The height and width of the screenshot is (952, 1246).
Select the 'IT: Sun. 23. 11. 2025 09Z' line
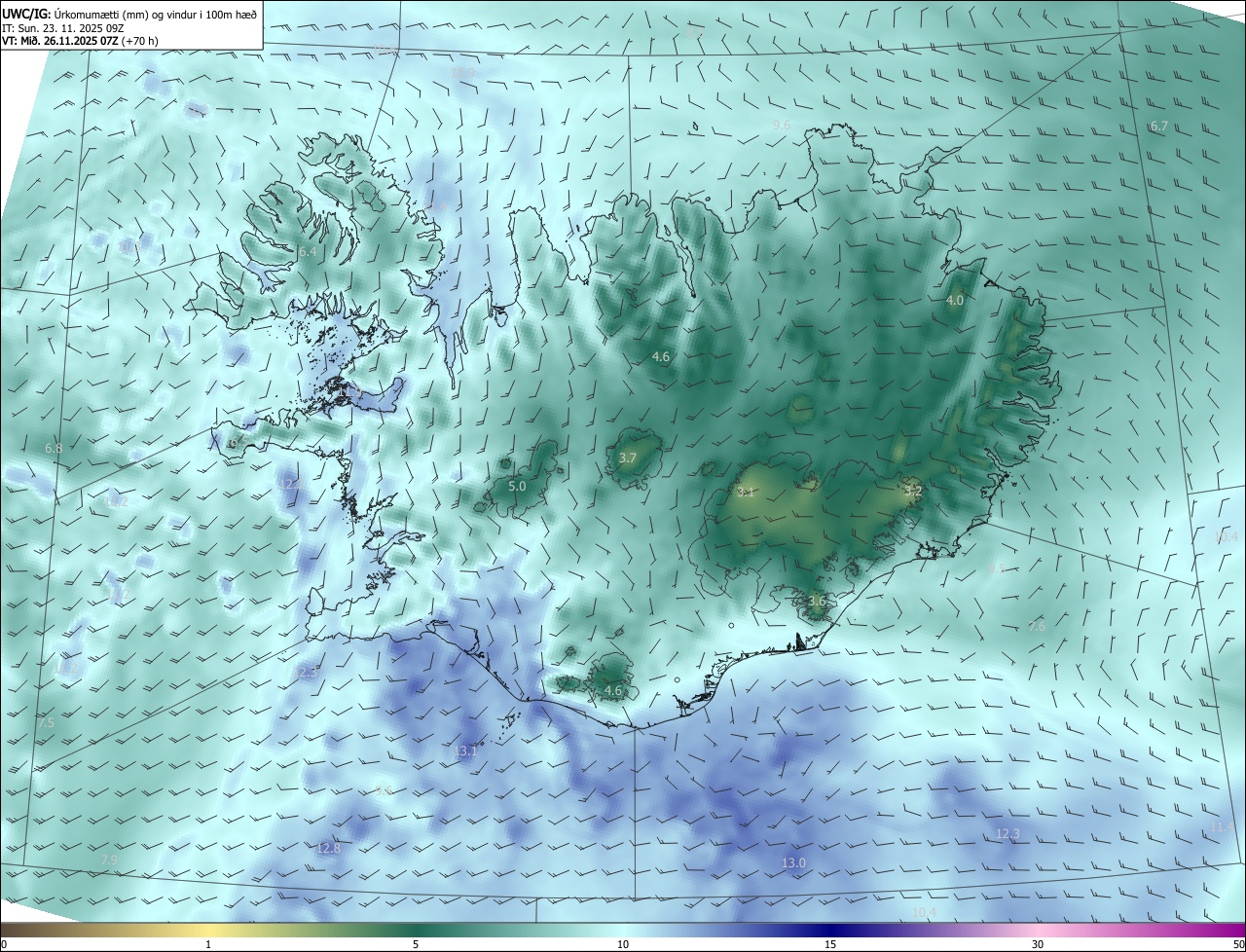62,28
